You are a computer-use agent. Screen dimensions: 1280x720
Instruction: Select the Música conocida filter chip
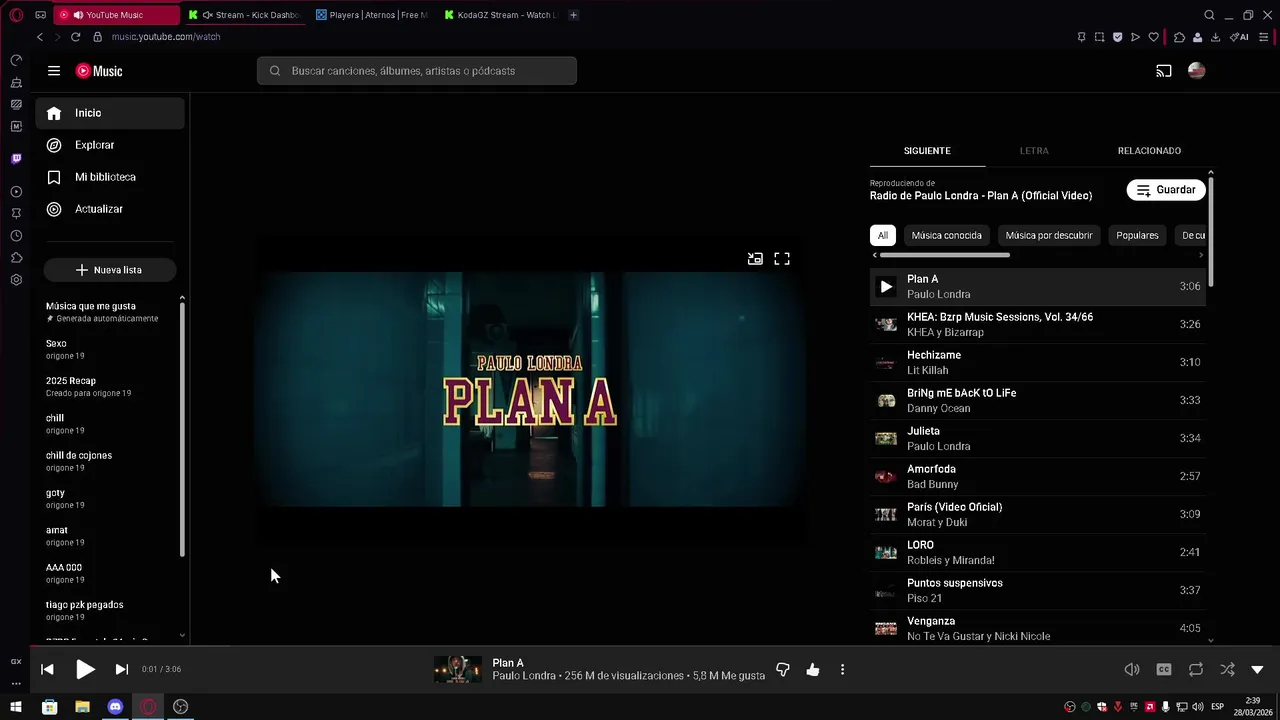click(x=946, y=236)
